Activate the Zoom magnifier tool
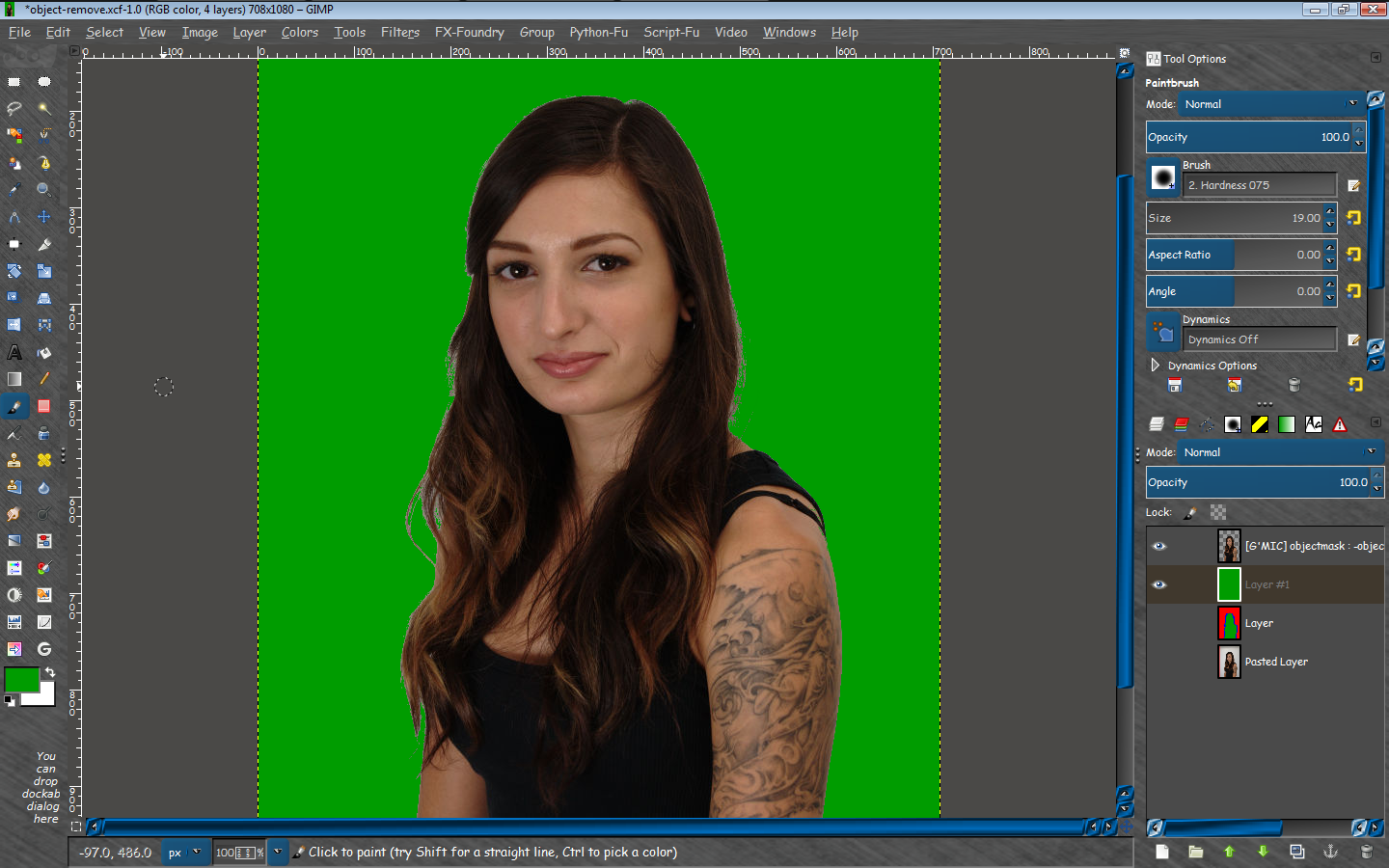The width and height of the screenshot is (1389, 868). click(44, 190)
